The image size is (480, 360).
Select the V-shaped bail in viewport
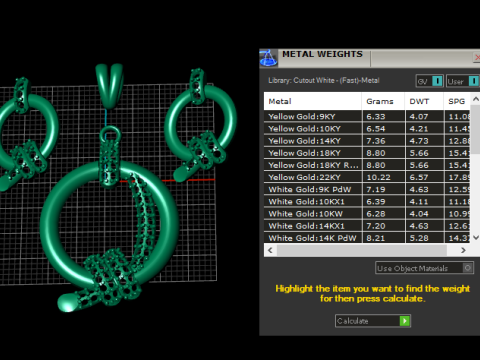coord(109,86)
